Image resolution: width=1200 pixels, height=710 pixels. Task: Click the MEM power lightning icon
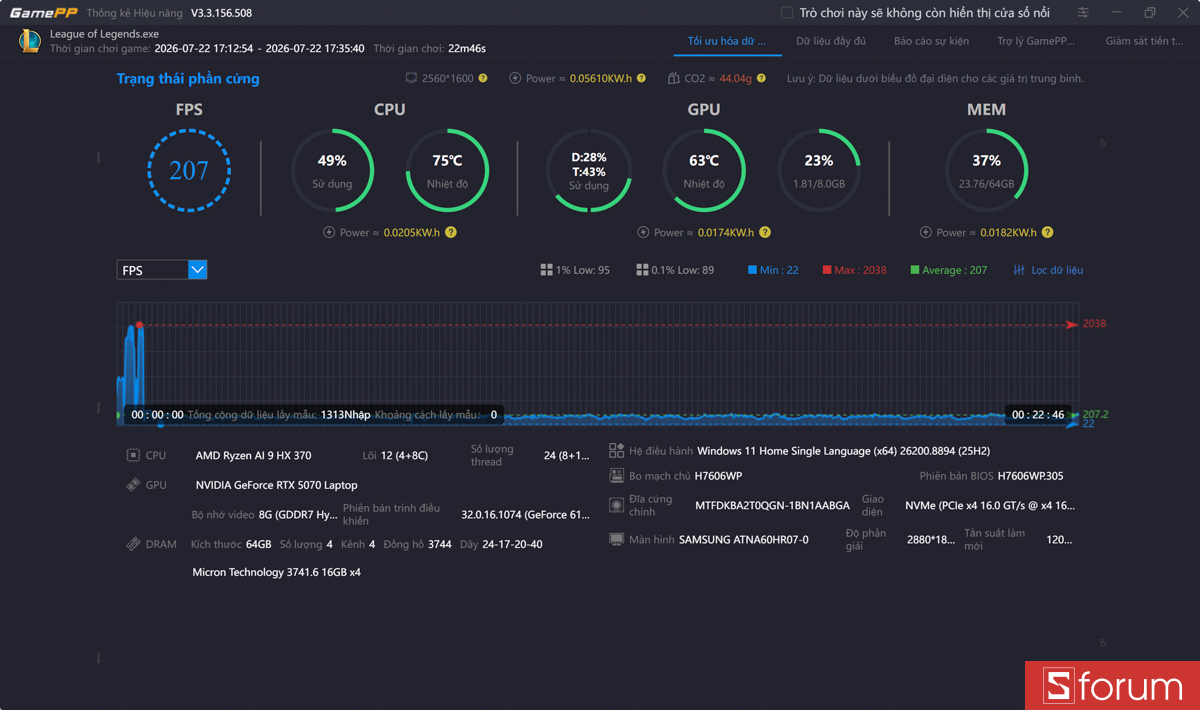pos(925,232)
